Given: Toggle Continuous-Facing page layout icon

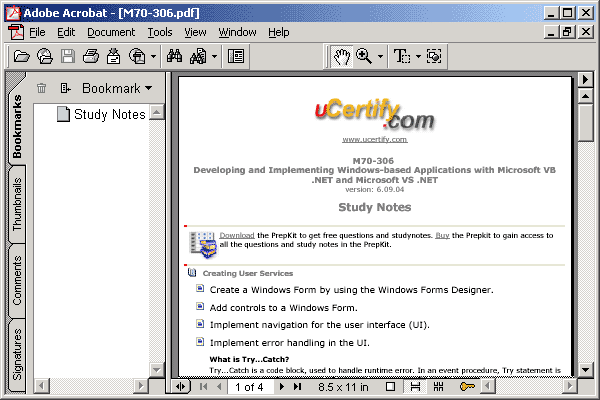Looking at the screenshot, I should click(439, 387).
